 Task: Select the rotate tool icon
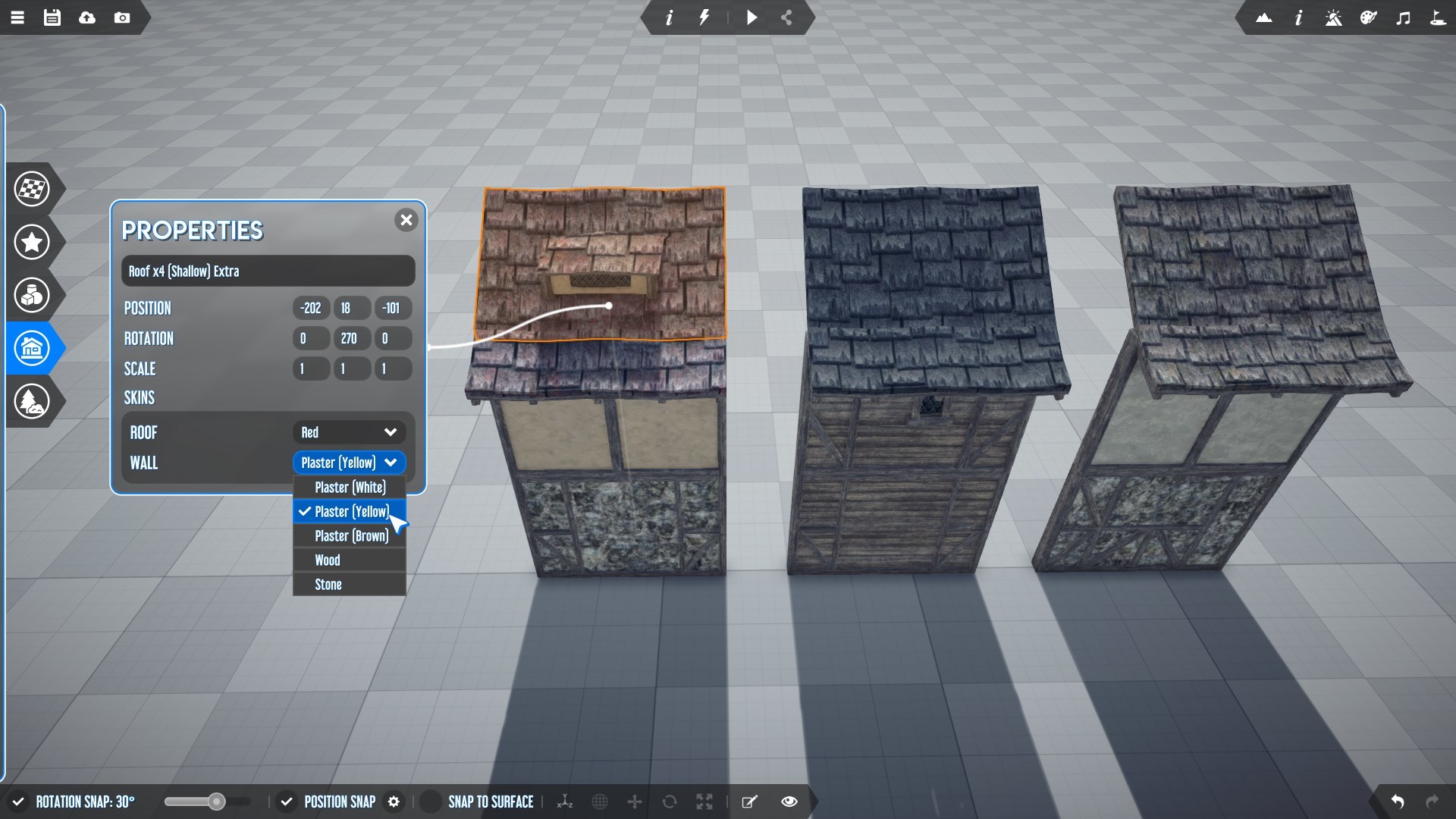(670, 802)
